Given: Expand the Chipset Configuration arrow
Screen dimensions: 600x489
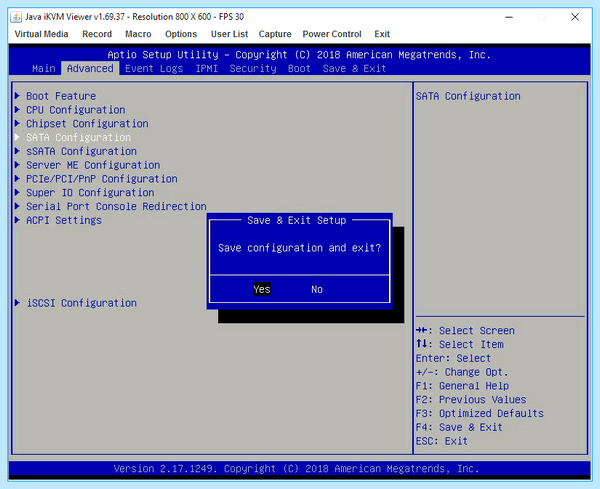Looking at the screenshot, I should pyautogui.click(x=17, y=123).
